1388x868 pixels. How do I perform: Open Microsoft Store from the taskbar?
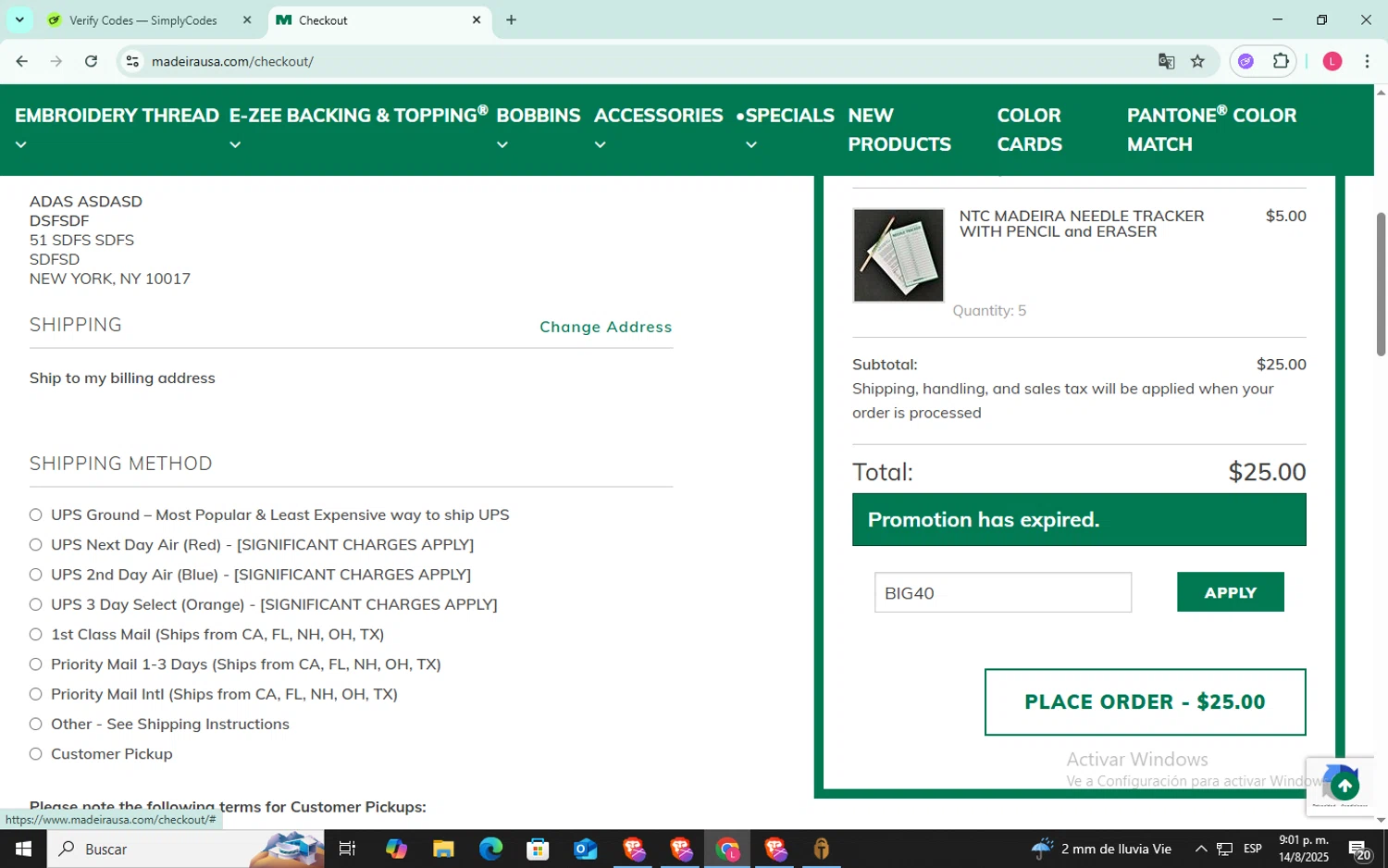coord(538,849)
